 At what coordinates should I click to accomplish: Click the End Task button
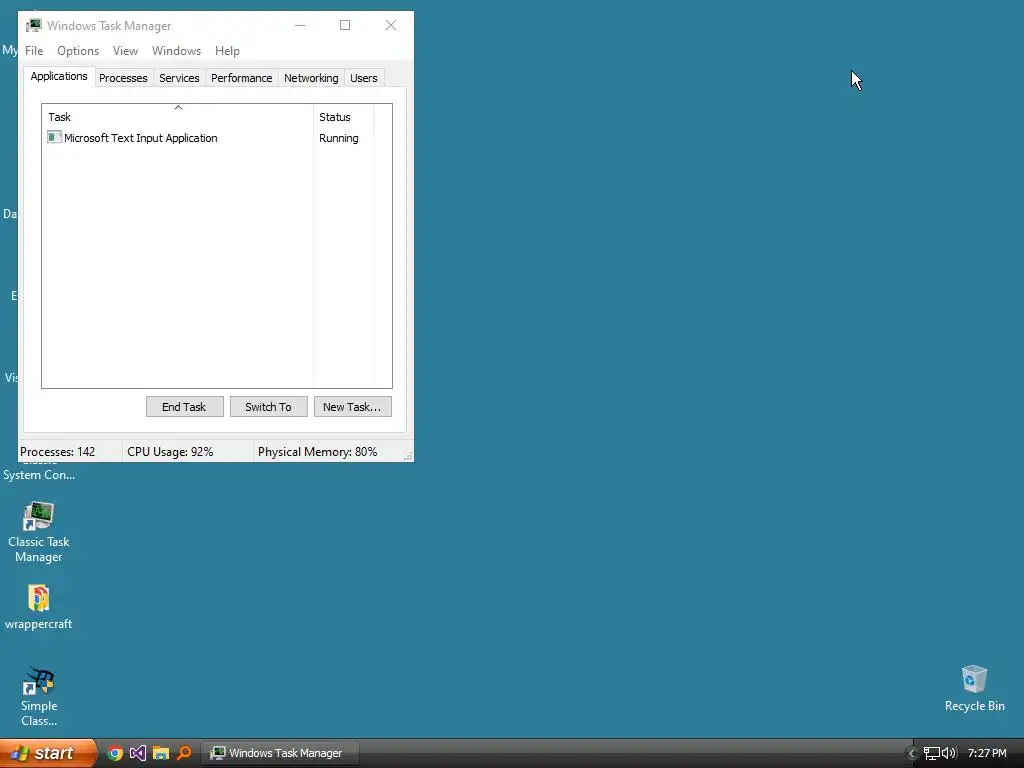[x=184, y=407]
